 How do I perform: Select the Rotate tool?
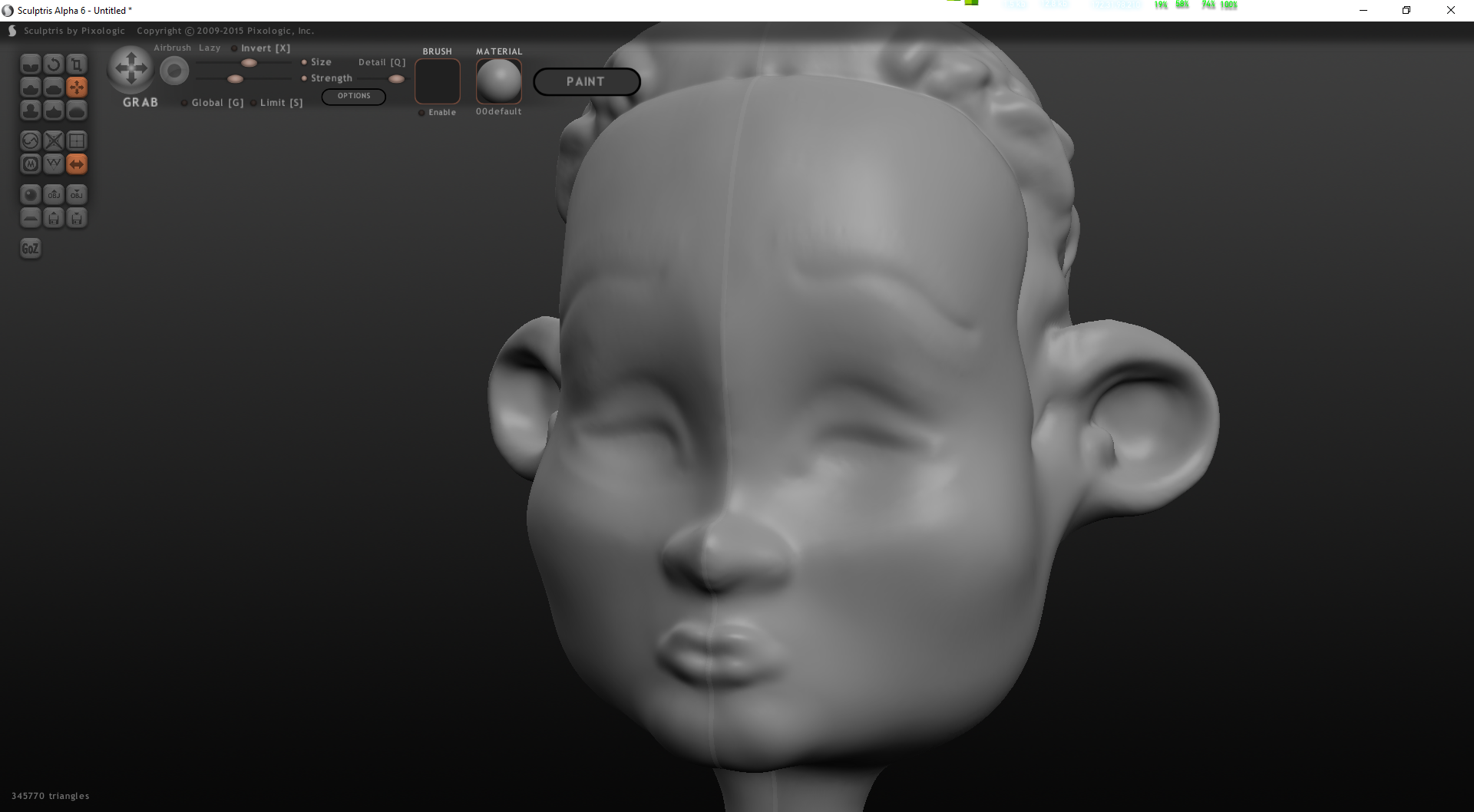(x=53, y=64)
